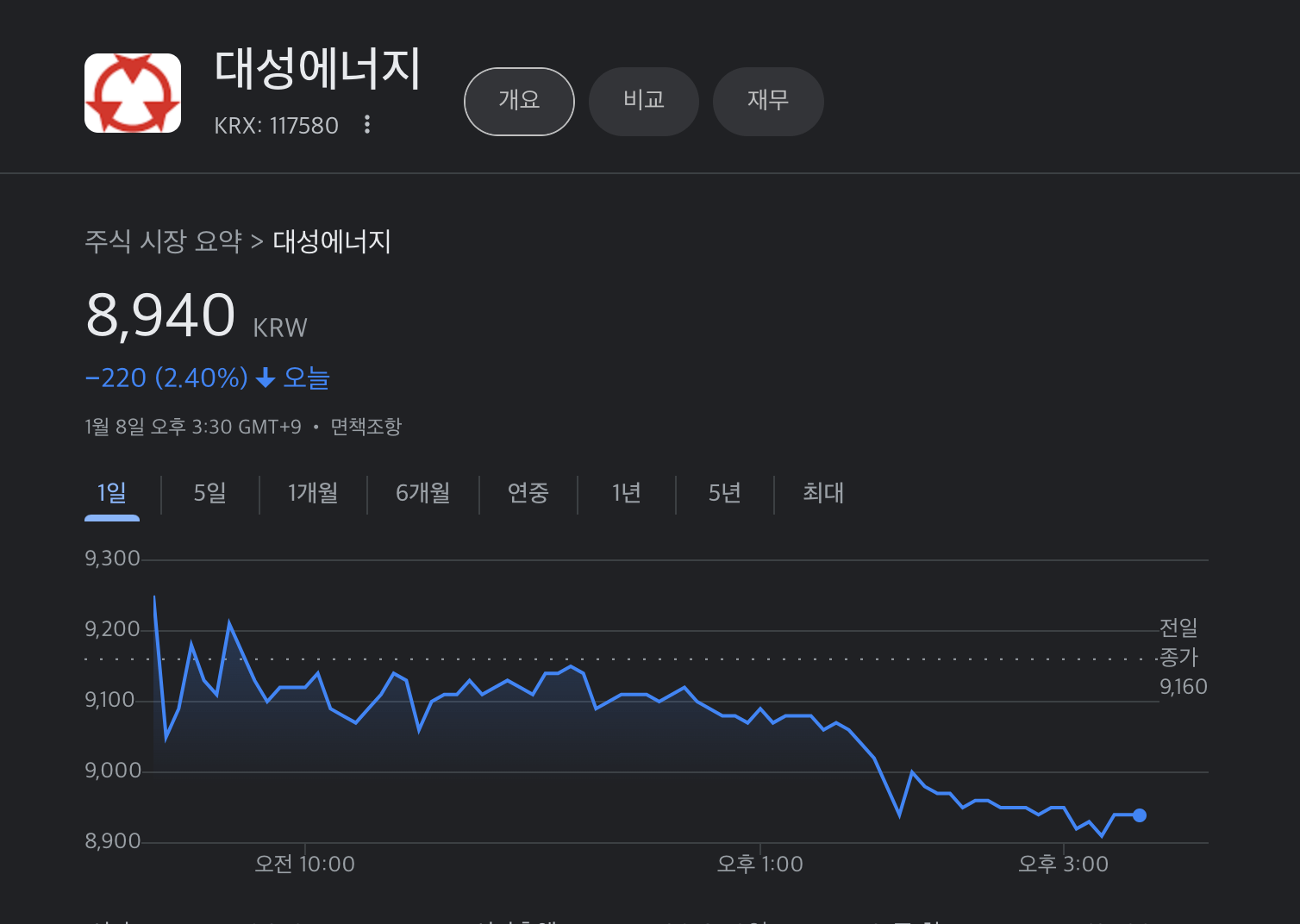
Task: Switch to the 1년 chart tab
Action: [627, 493]
